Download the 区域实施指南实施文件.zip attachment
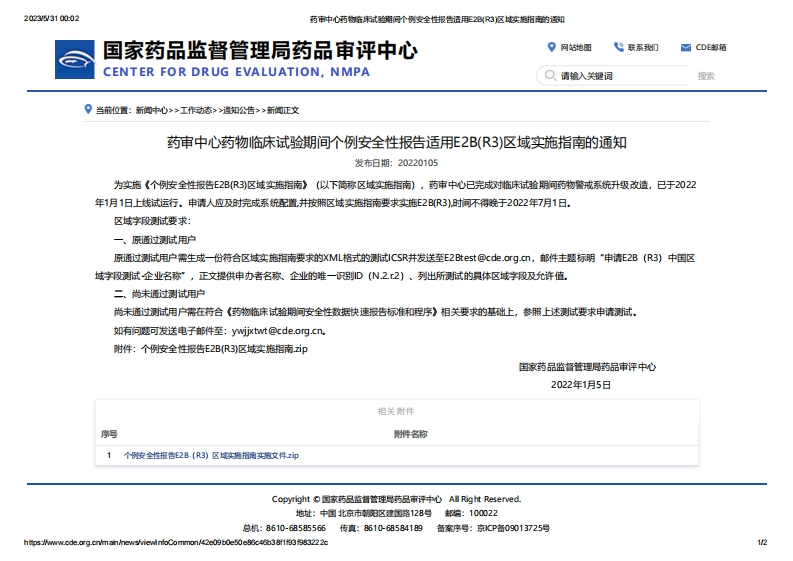793x561 pixels. (x=211, y=455)
